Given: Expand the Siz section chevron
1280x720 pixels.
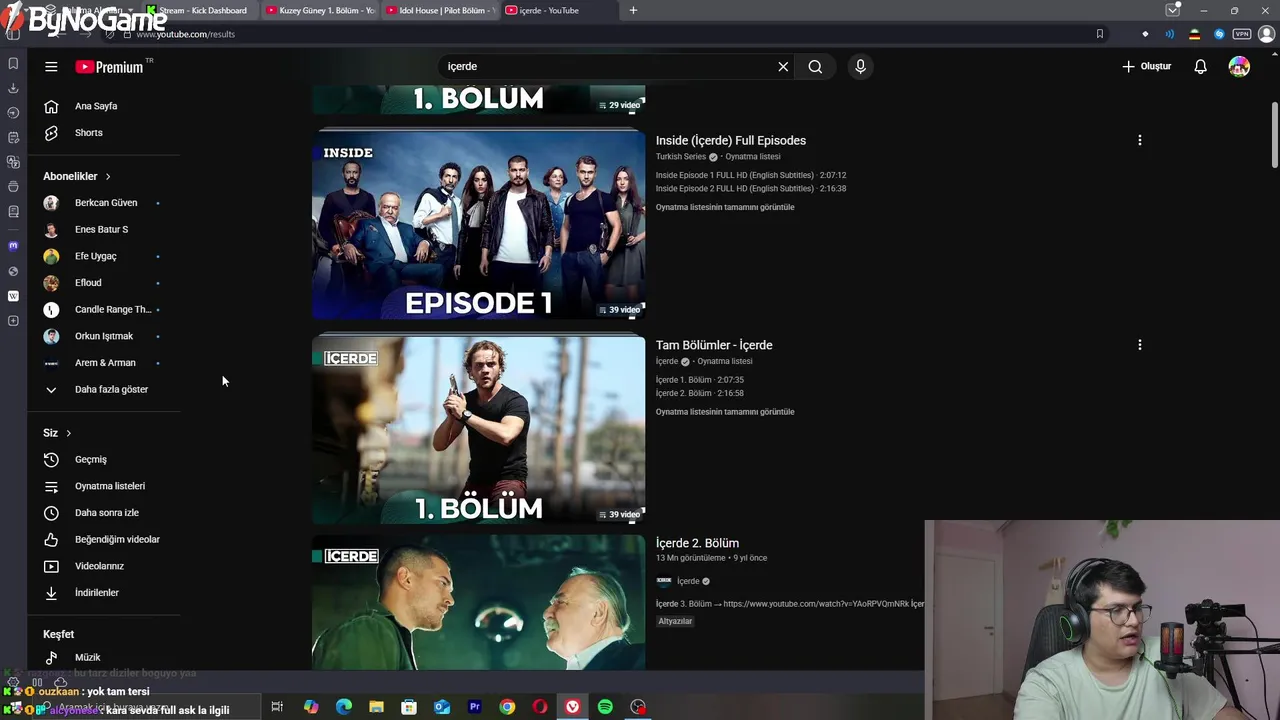Looking at the screenshot, I should coord(68,433).
